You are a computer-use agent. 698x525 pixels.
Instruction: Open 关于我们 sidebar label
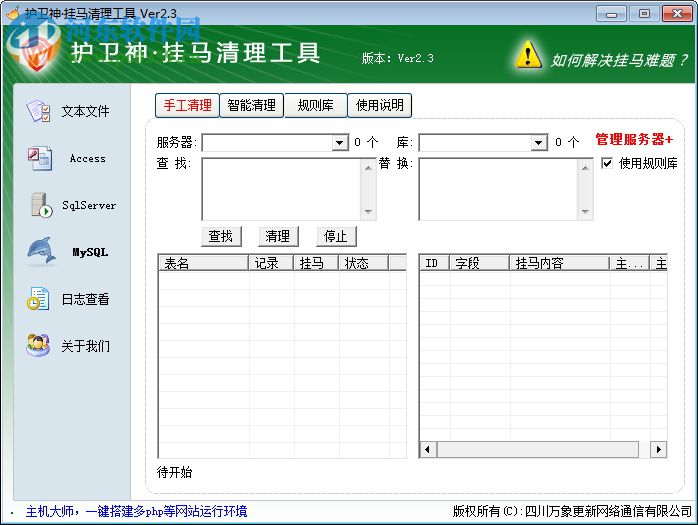[85, 346]
